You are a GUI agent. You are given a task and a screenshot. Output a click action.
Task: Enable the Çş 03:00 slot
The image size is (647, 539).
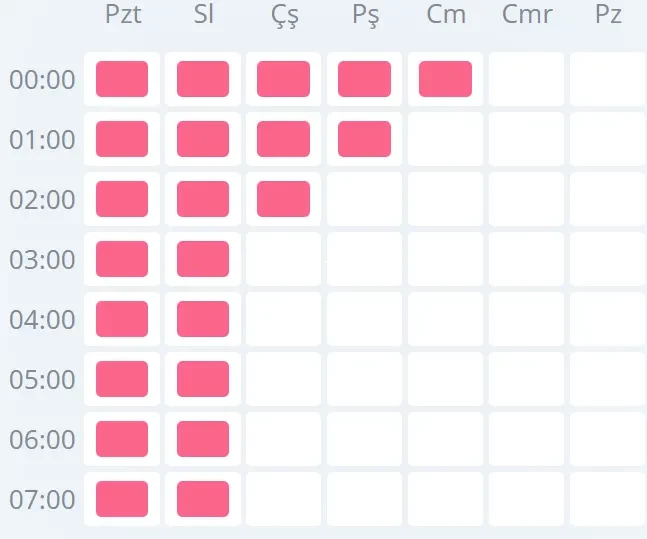point(283,259)
